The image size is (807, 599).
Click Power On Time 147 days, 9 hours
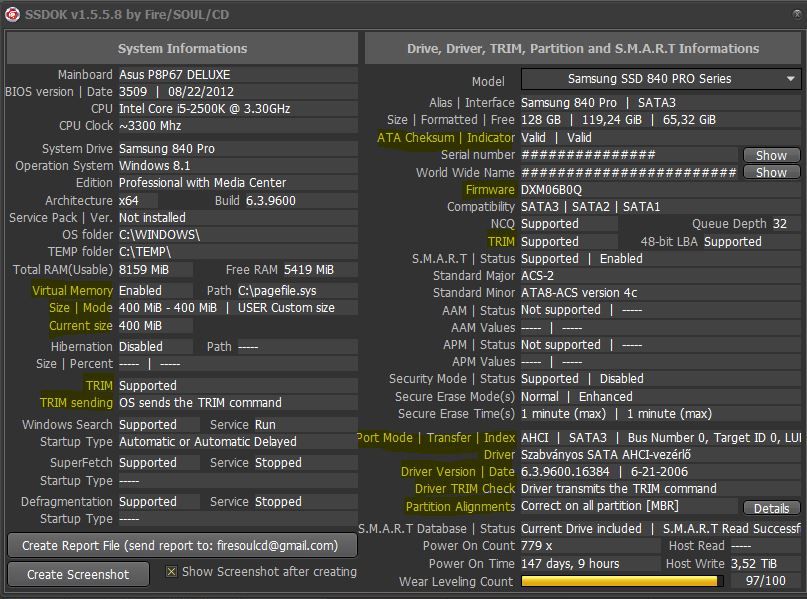click(x=570, y=563)
